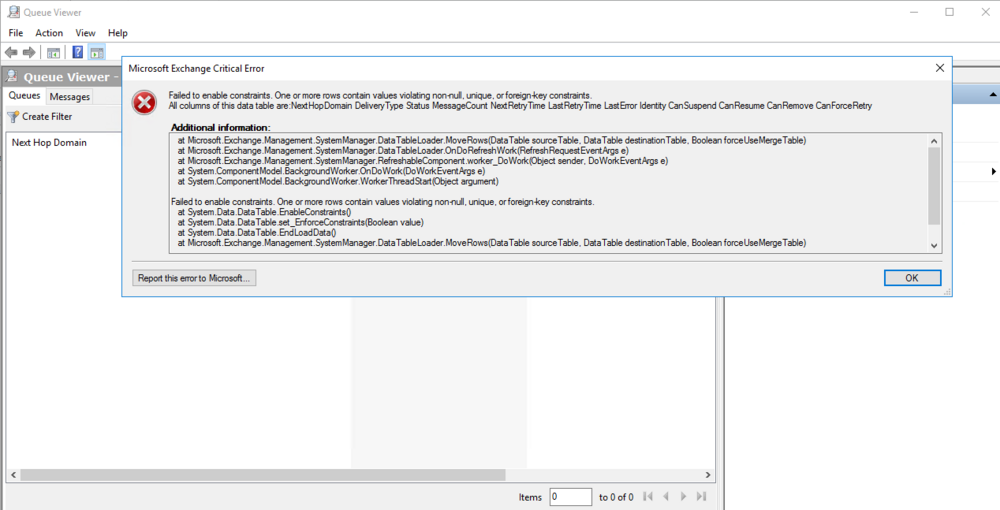This screenshot has width=1000, height=510.
Task: Click the Create Filter funnel icon
Action: [x=13, y=117]
